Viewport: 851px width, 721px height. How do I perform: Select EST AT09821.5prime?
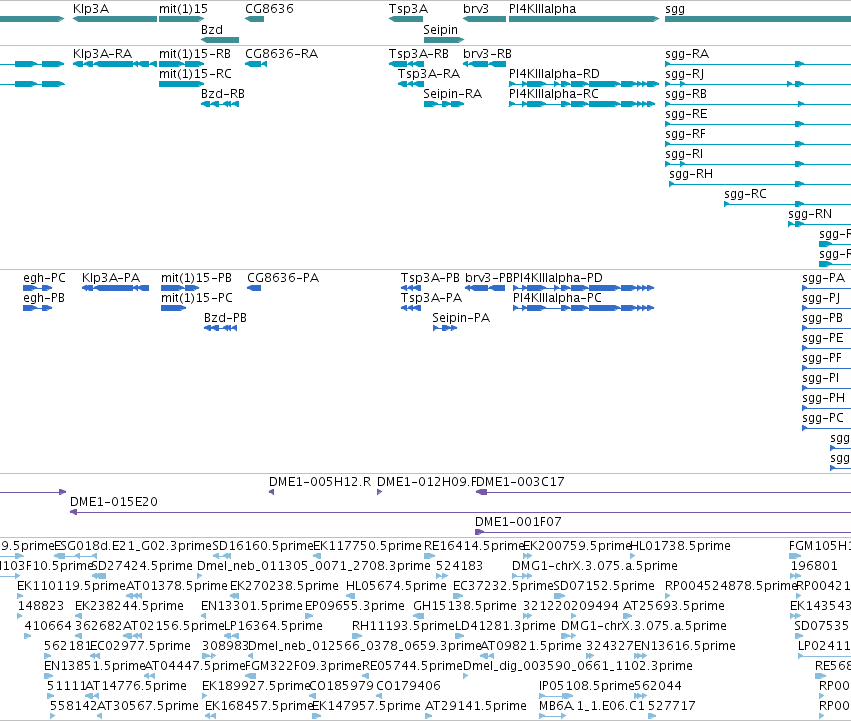[x=487, y=656]
